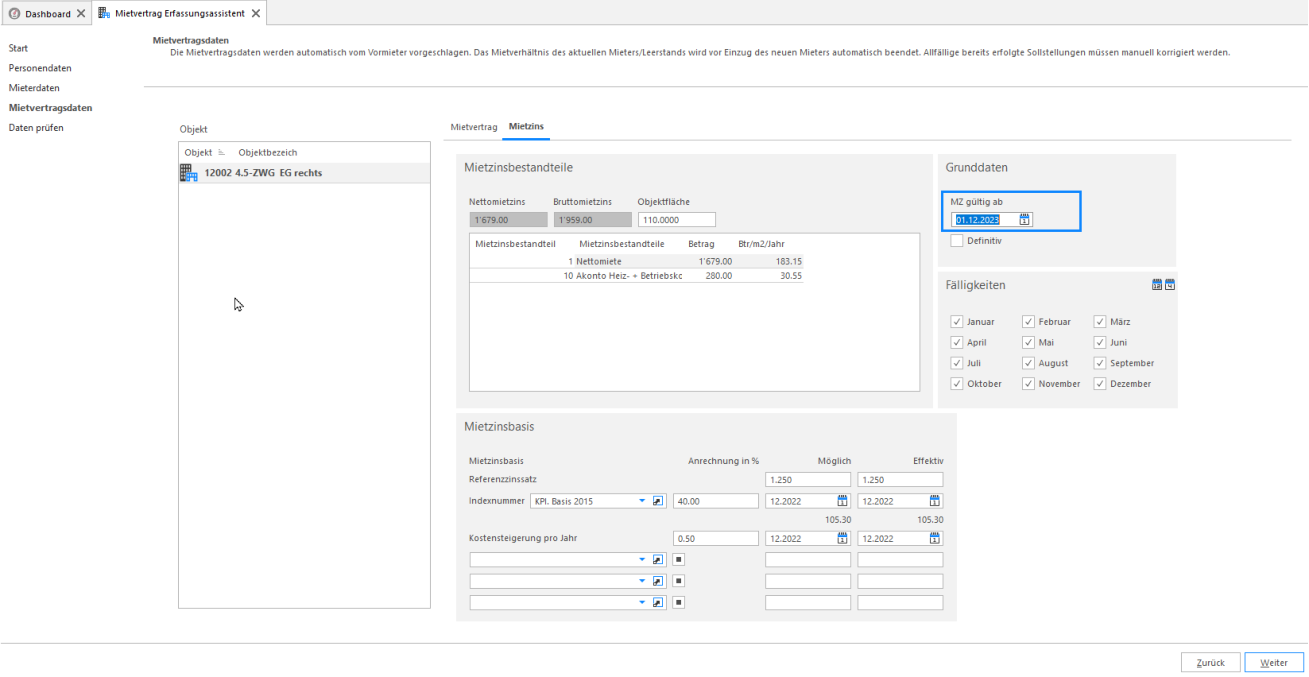Close the Dashboard tab
Viewport: 1309px width, 677px height.
click(x=81, y=13)
